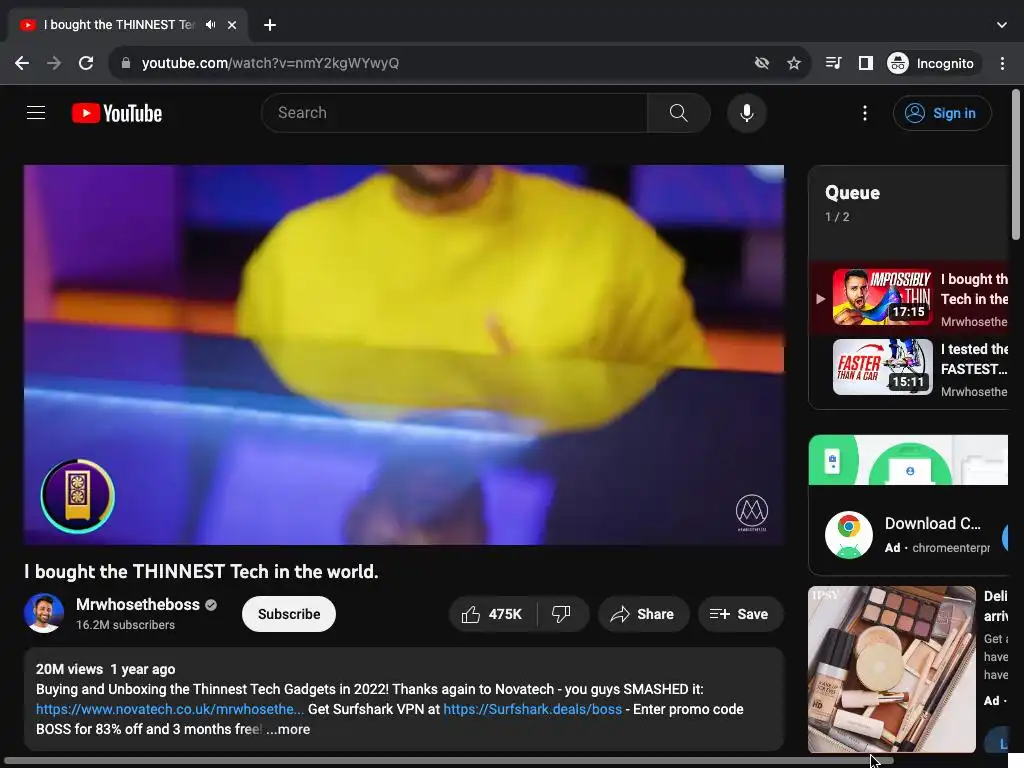
Task: Click the third-party cookies blocked eye icon
Action: point(761,63)
